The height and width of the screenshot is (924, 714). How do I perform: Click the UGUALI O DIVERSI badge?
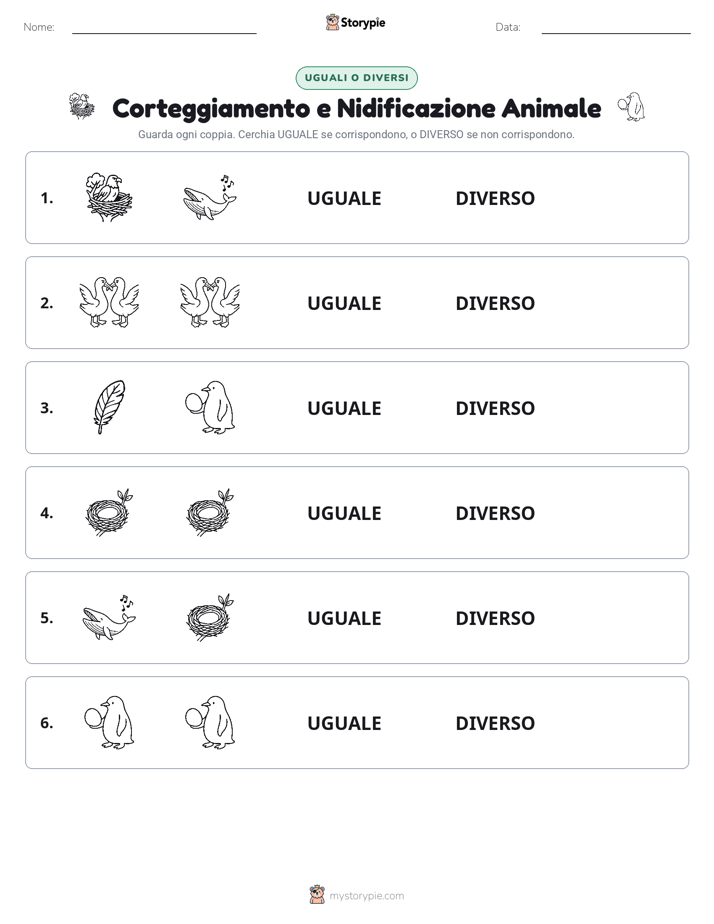(x=356, y=78)
